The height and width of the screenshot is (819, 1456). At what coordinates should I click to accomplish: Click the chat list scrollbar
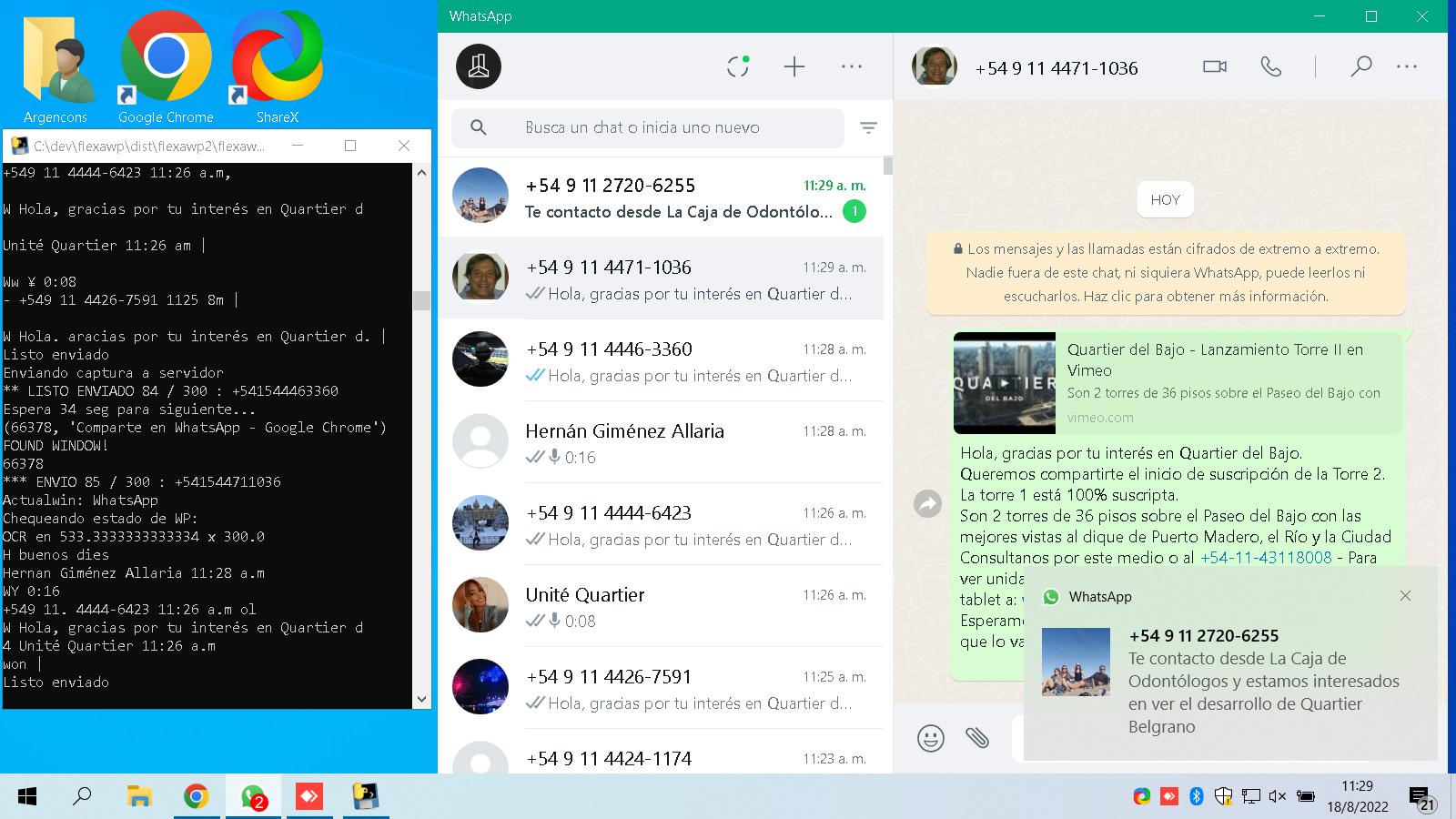(887, 165)
